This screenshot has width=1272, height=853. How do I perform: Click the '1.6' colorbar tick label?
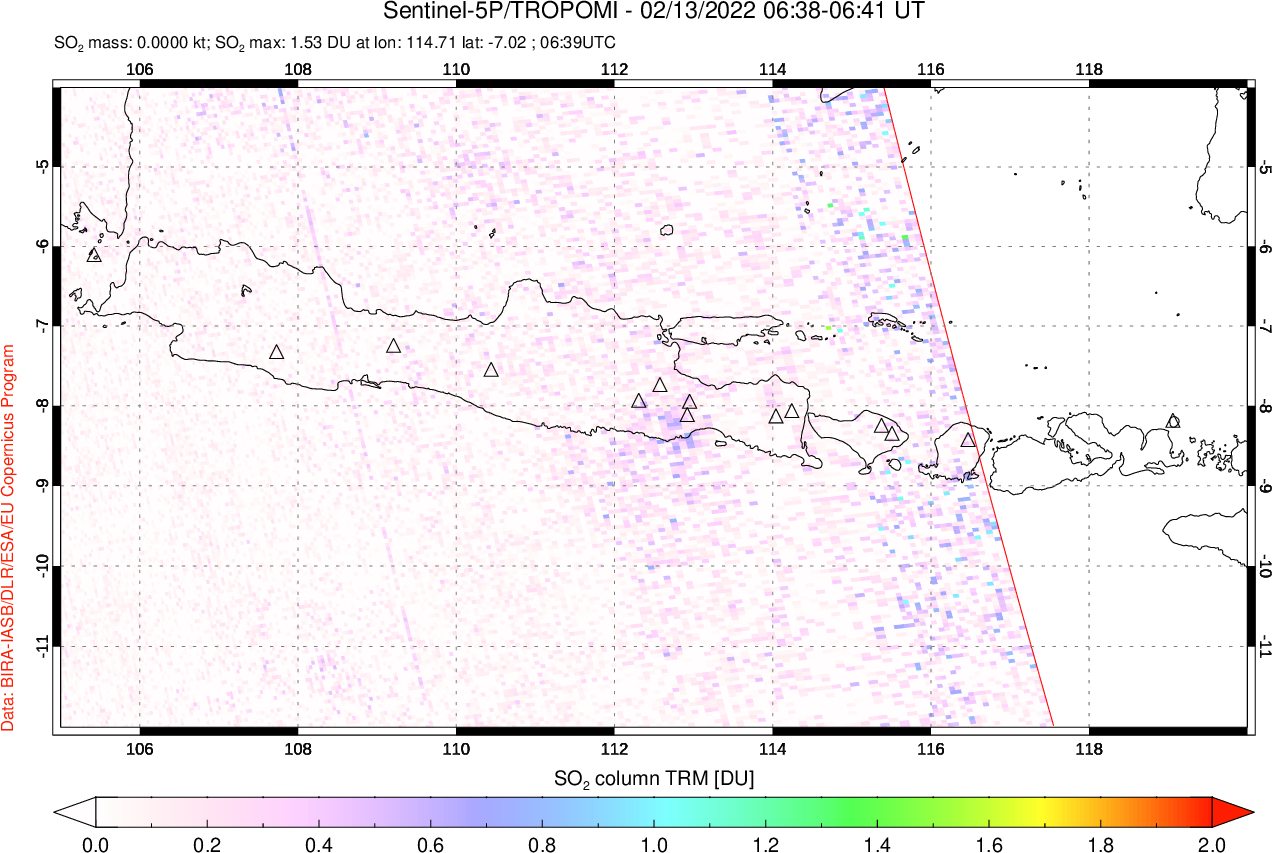pos(989,844)
